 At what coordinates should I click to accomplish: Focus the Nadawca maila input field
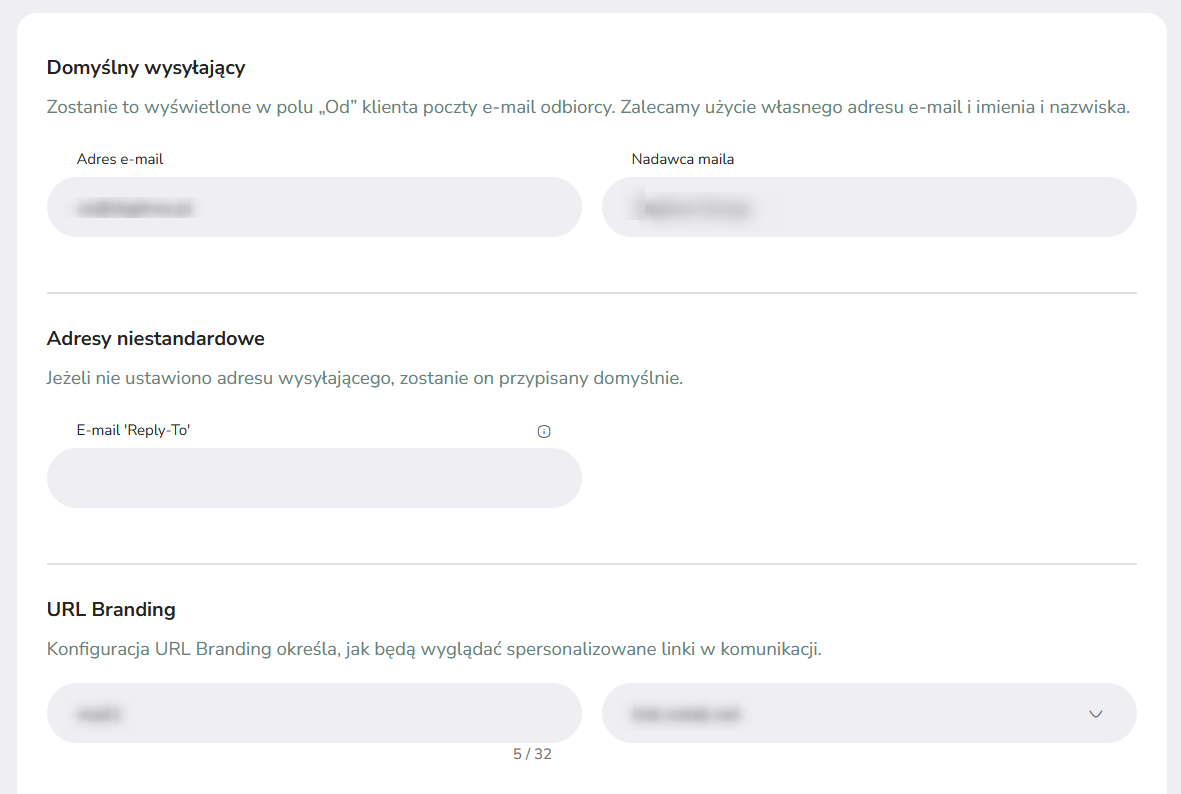(869, 207)
